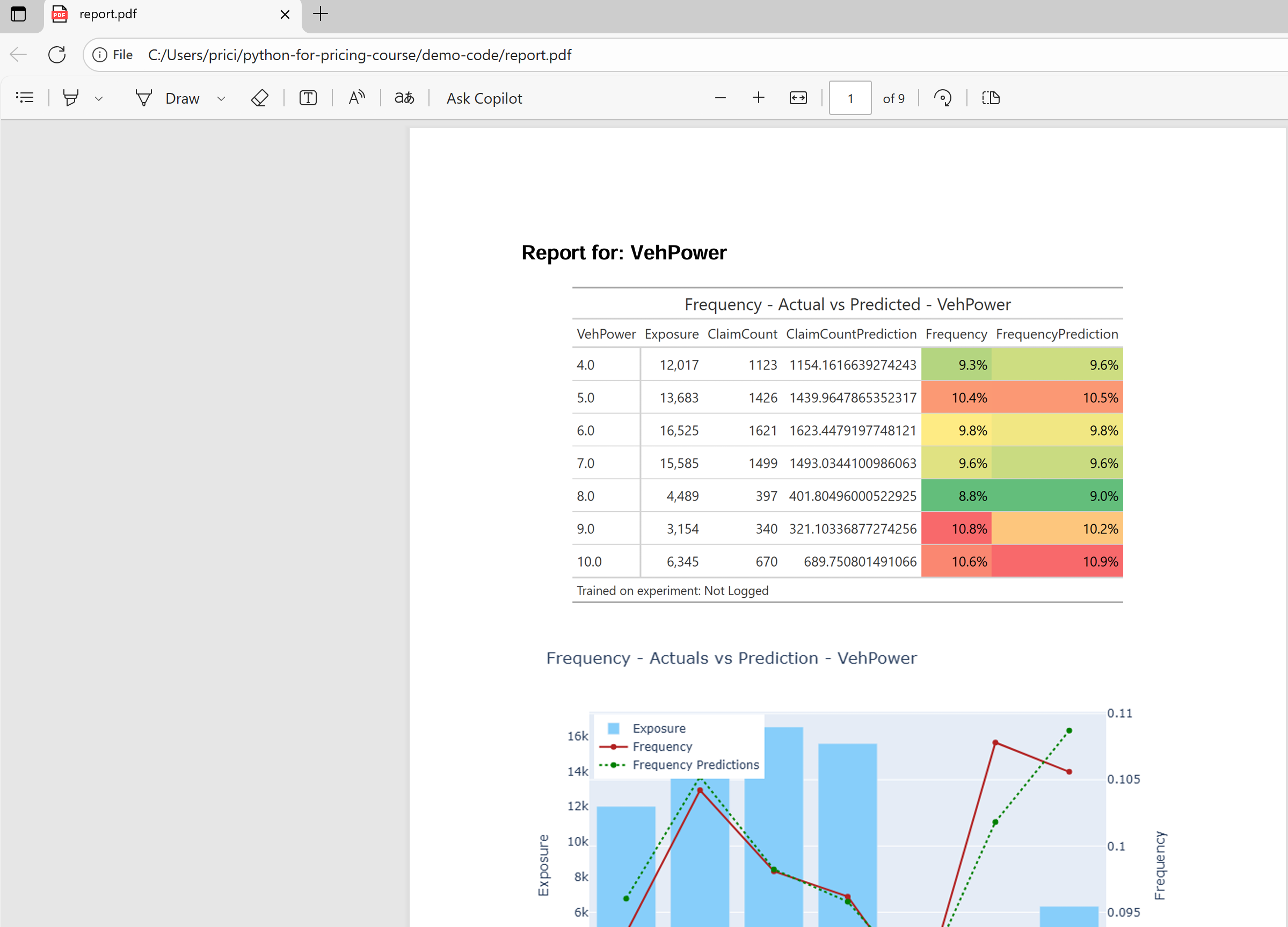Select the Eraser tool
Image resolution: width=1288 pixels, height=927 pixels.
point(259,98)
